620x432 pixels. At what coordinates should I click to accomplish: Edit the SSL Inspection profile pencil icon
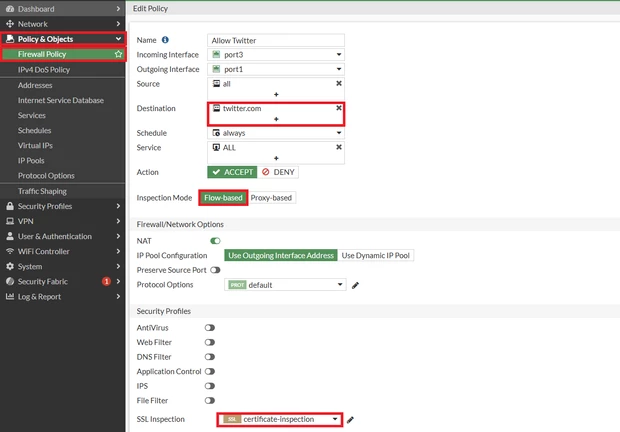click(350, 420)
